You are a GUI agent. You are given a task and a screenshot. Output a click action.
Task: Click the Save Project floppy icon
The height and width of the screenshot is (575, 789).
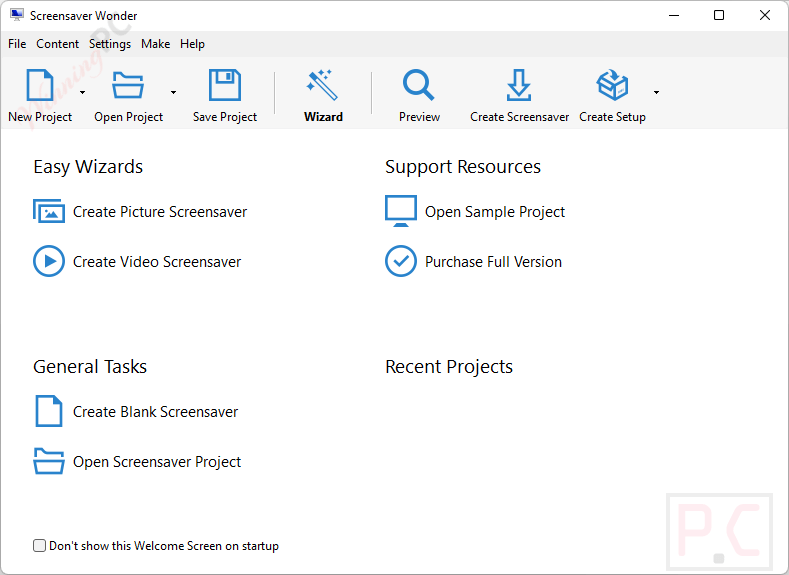pyautogui.click(x=225, y=85)
